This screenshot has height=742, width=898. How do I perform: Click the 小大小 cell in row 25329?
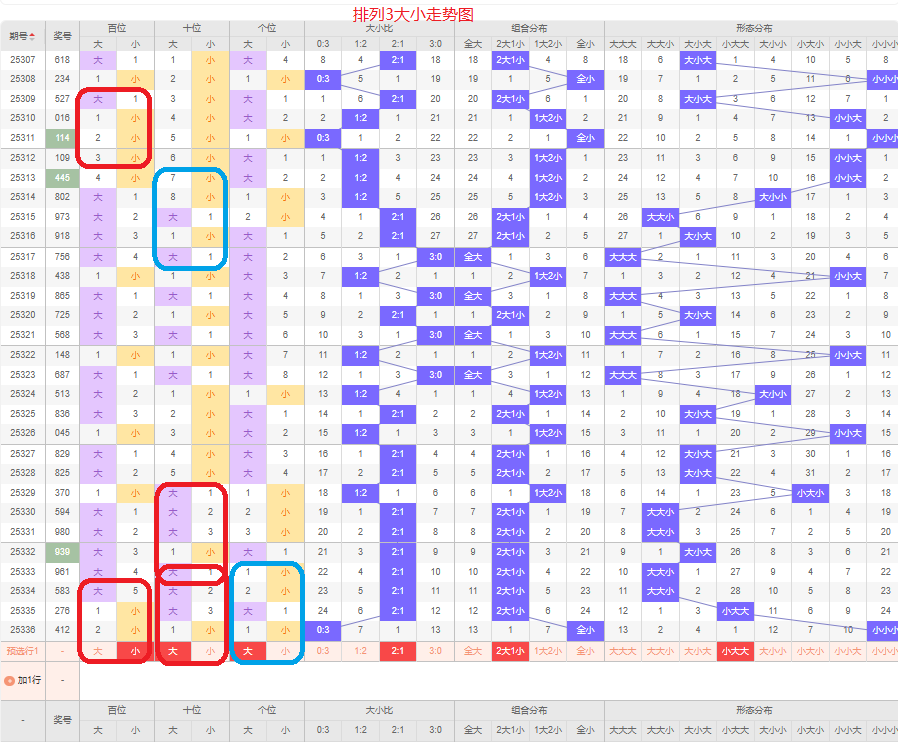pos(810,493)
